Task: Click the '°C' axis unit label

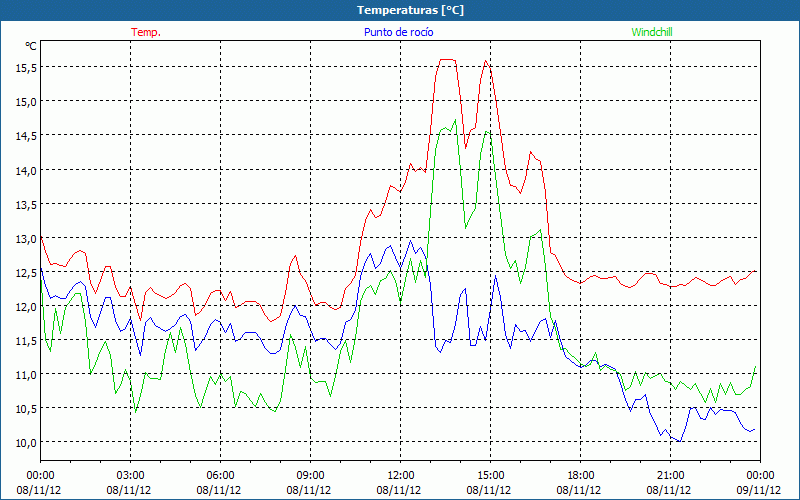Action: [x=31, y=46]
